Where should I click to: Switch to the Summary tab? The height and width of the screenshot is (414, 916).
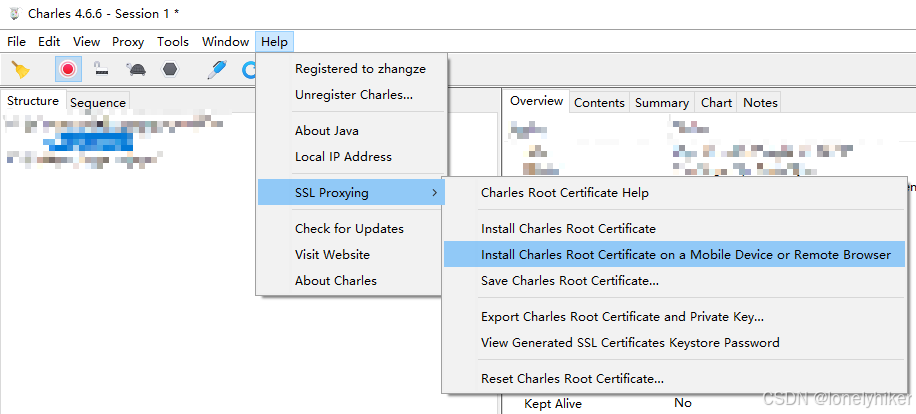(662, 102)
